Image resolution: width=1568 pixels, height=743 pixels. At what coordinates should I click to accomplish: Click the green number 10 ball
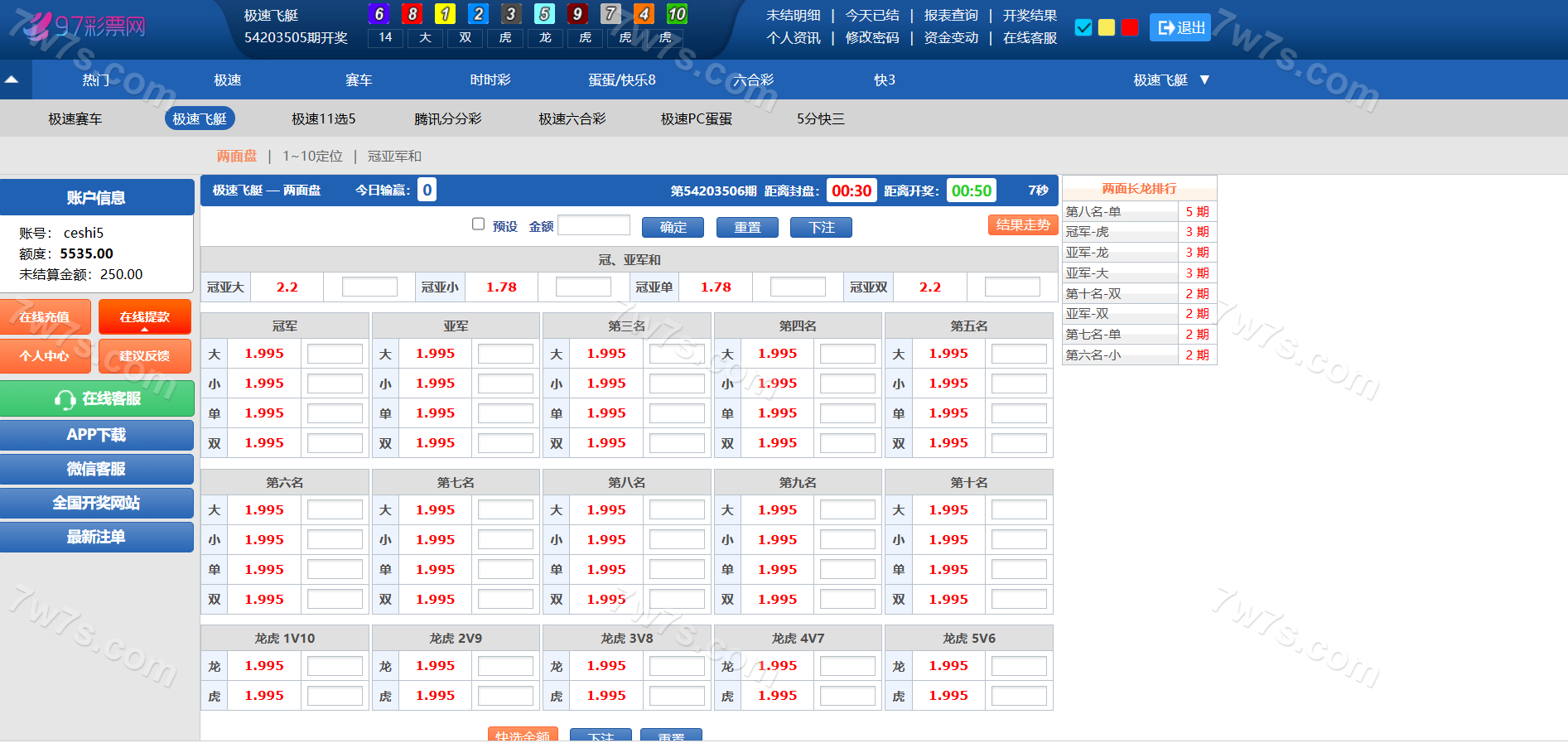pyautogui.click(x=677, y=14)
